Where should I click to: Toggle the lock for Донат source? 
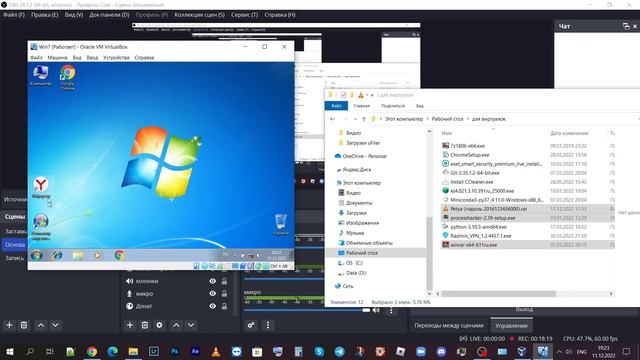point(224,306)
